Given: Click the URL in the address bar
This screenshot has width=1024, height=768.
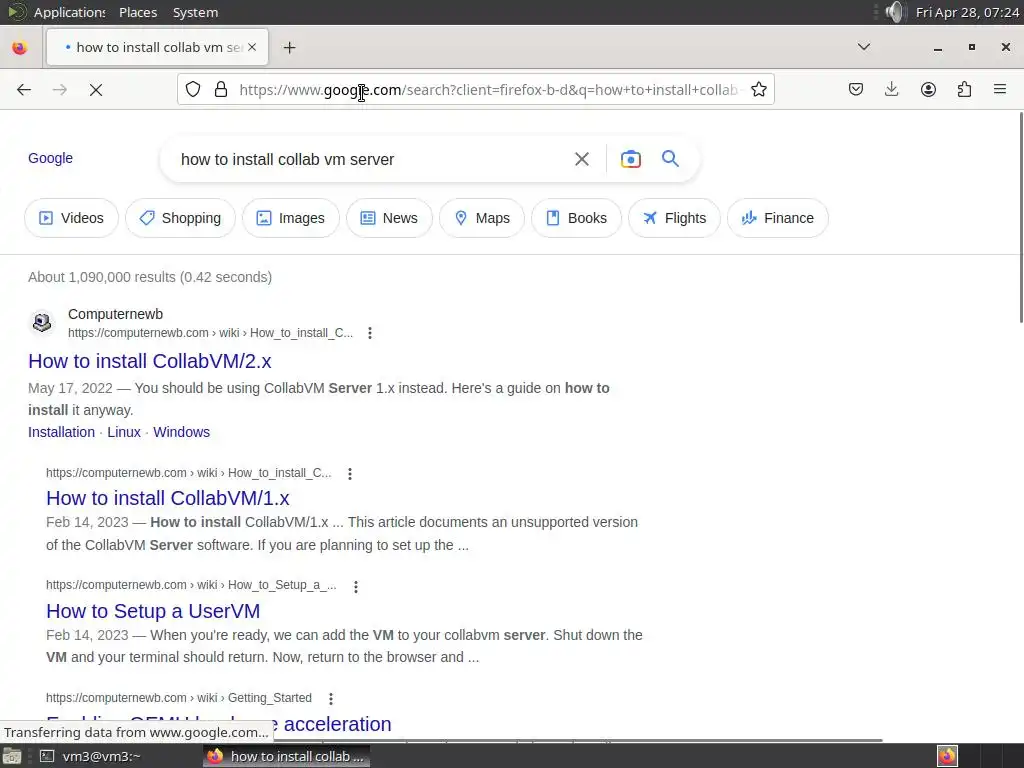Looking at the screenshot, I should tap(488, 89).
